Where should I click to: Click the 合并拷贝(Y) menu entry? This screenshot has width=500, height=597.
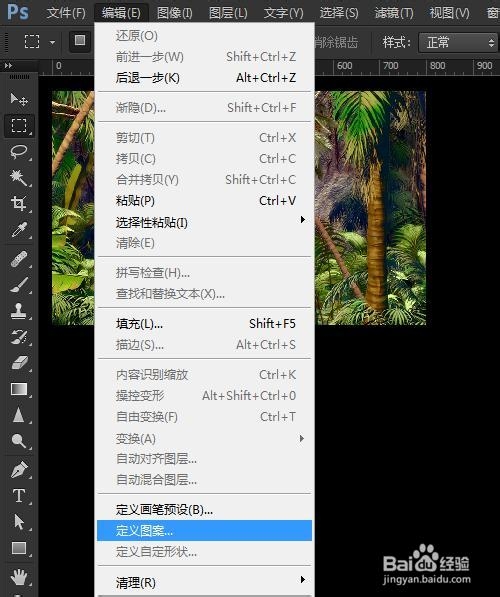coord(204,179)
